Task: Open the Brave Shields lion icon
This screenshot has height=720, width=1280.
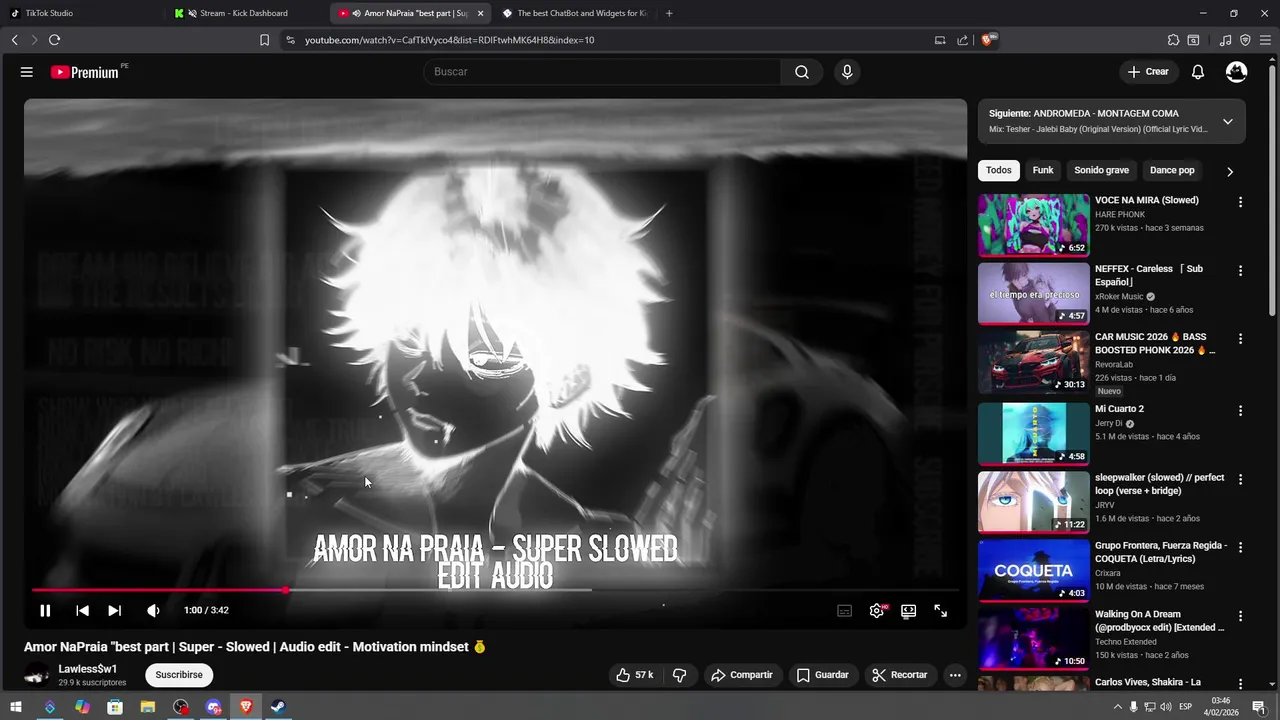Action: pyautogui.click(x=988, y=40)
